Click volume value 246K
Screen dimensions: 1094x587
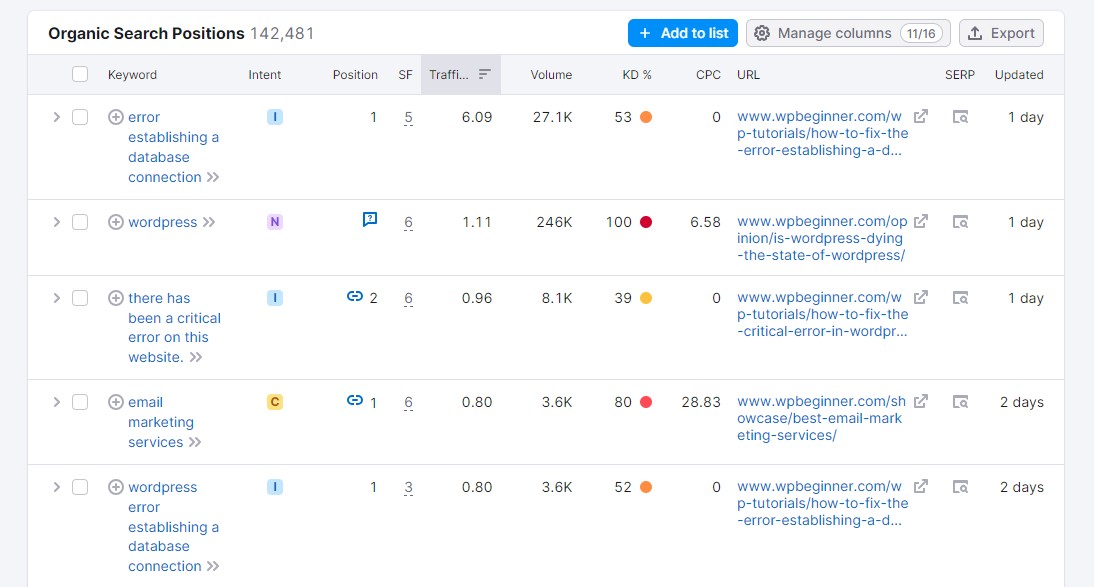[554, 222]
